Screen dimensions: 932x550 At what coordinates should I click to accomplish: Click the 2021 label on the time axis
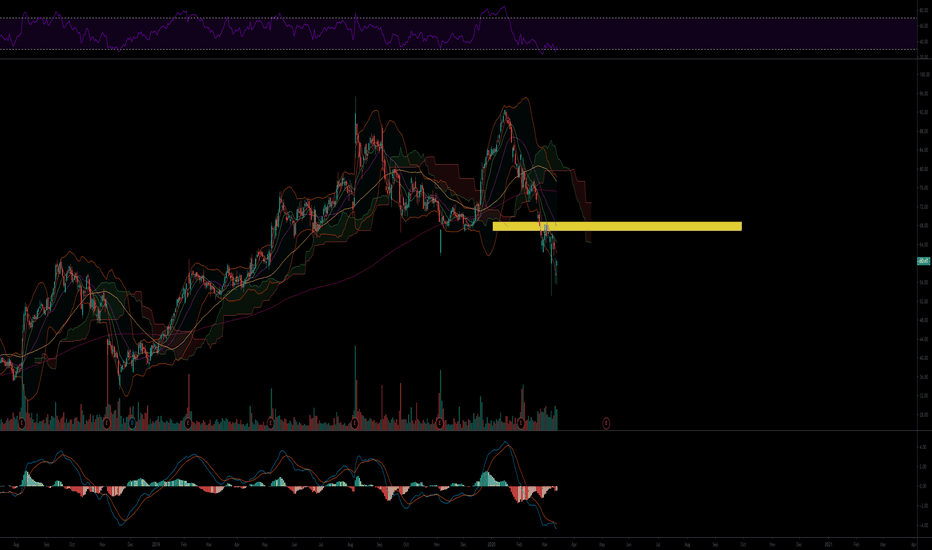[x=829, y=544]
